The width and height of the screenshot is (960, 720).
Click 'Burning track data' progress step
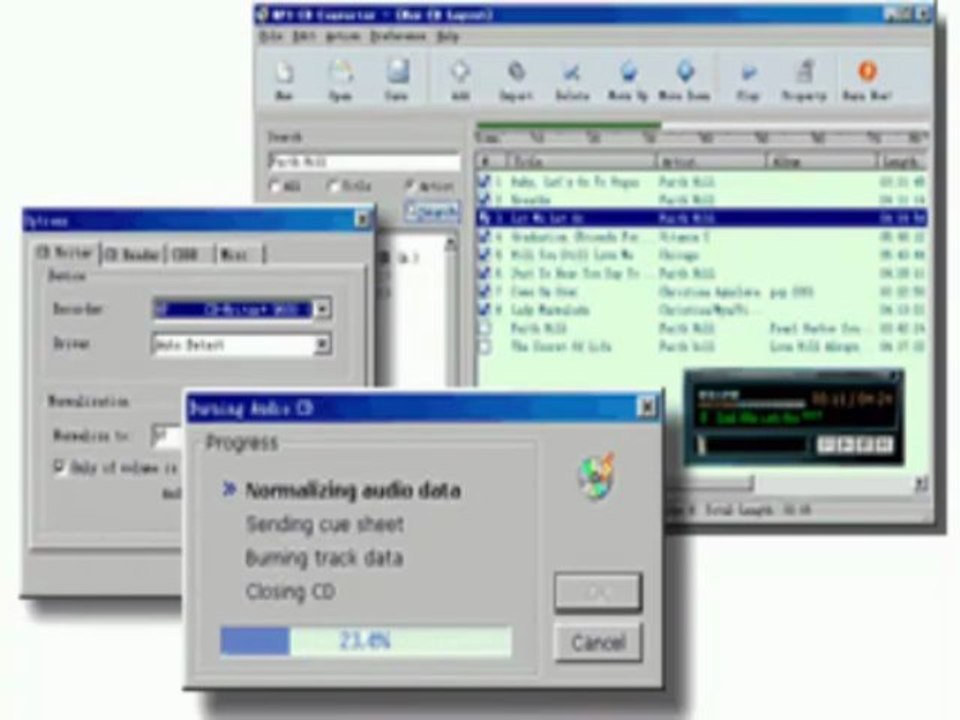324,558
